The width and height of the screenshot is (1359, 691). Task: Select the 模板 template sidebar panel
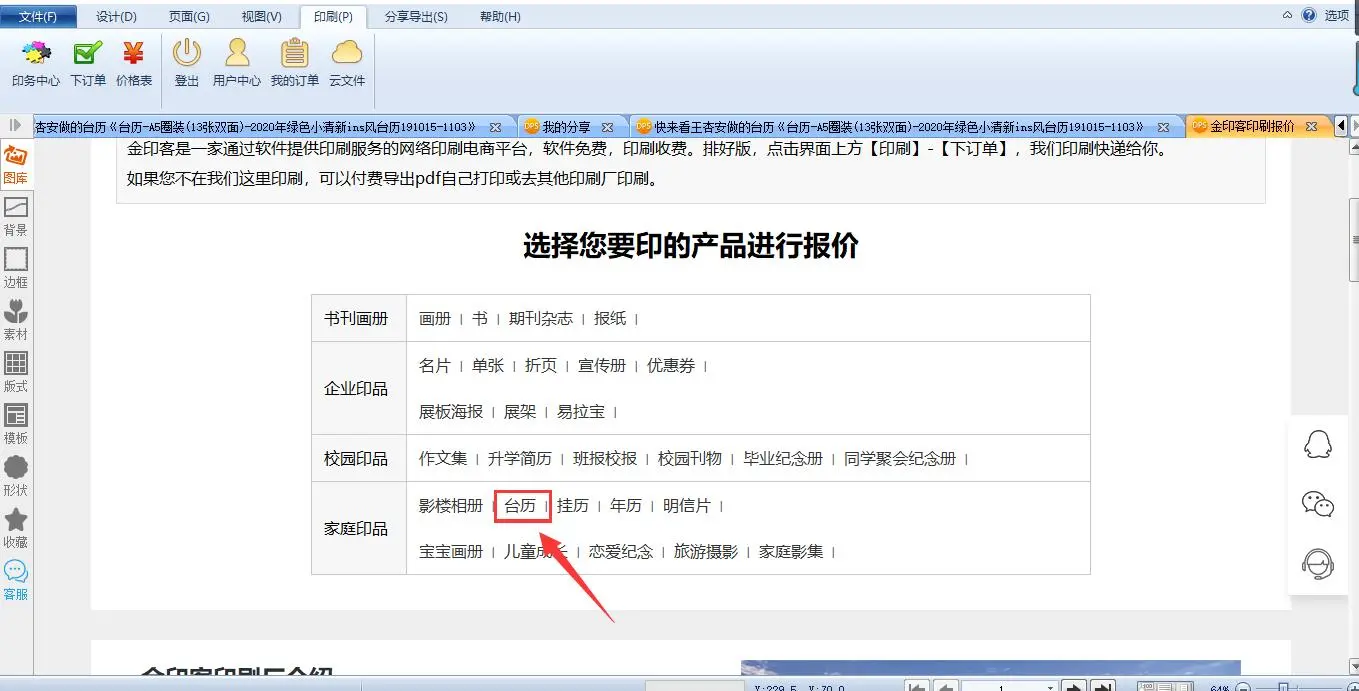[x=15, y=425]
